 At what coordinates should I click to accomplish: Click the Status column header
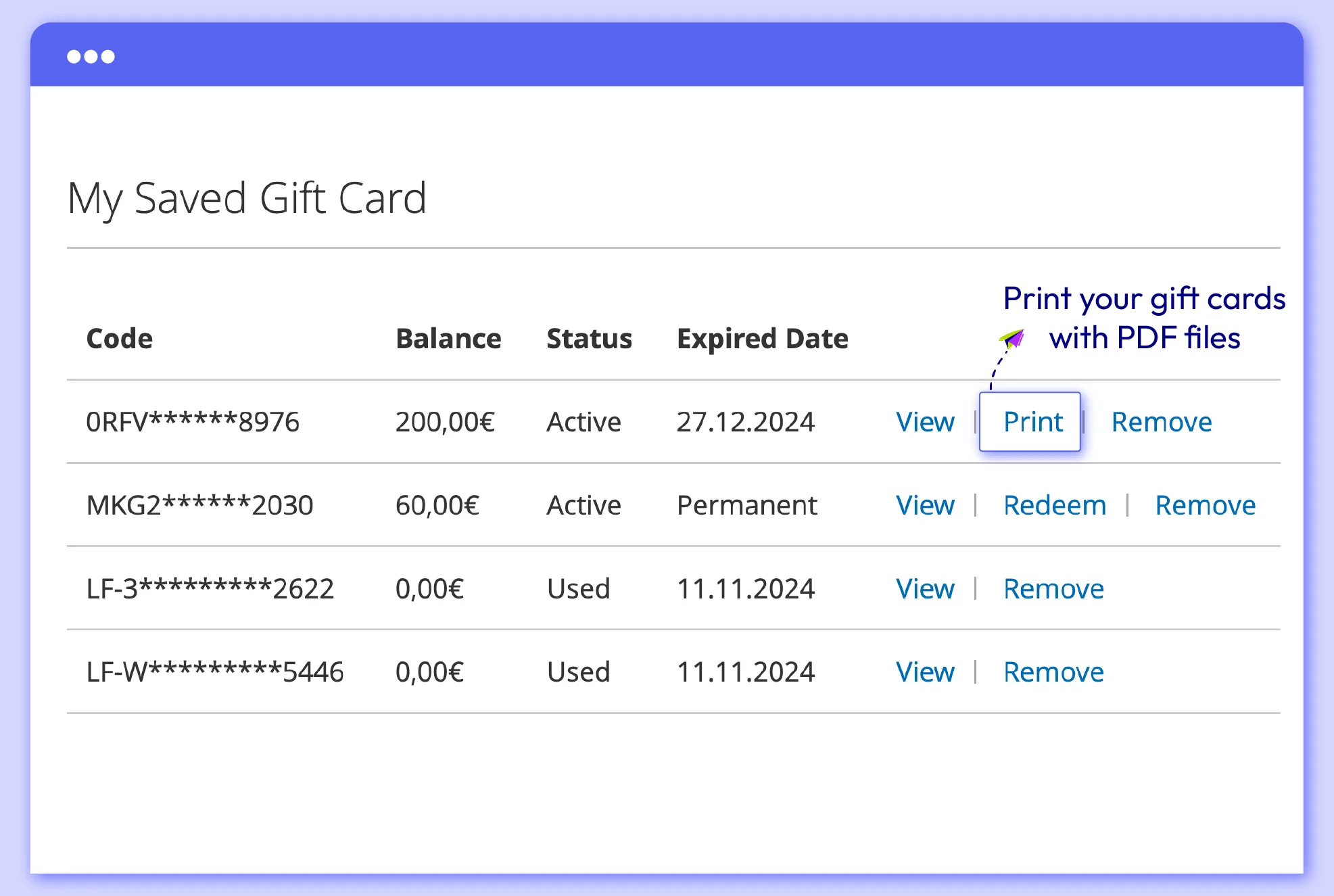[x=588, y=338]
